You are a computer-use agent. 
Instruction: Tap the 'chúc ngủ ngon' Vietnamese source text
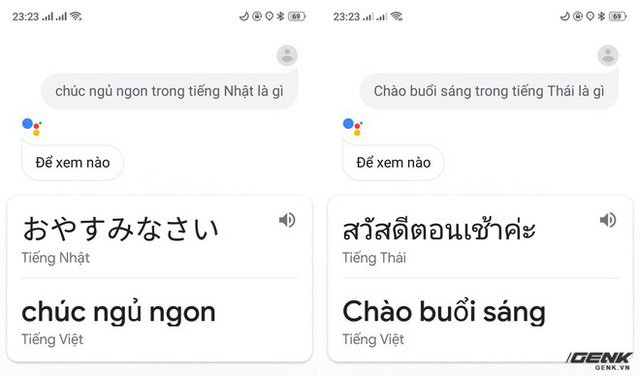click(118, 313)
